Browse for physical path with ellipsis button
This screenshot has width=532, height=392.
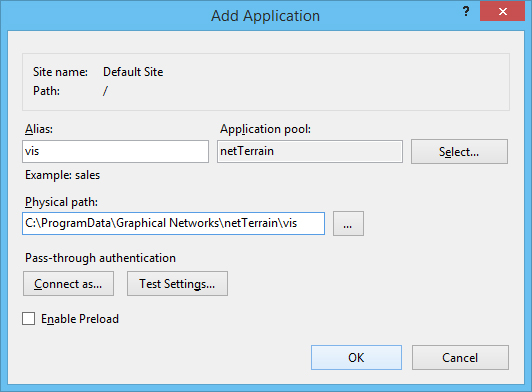pos(348,223)
